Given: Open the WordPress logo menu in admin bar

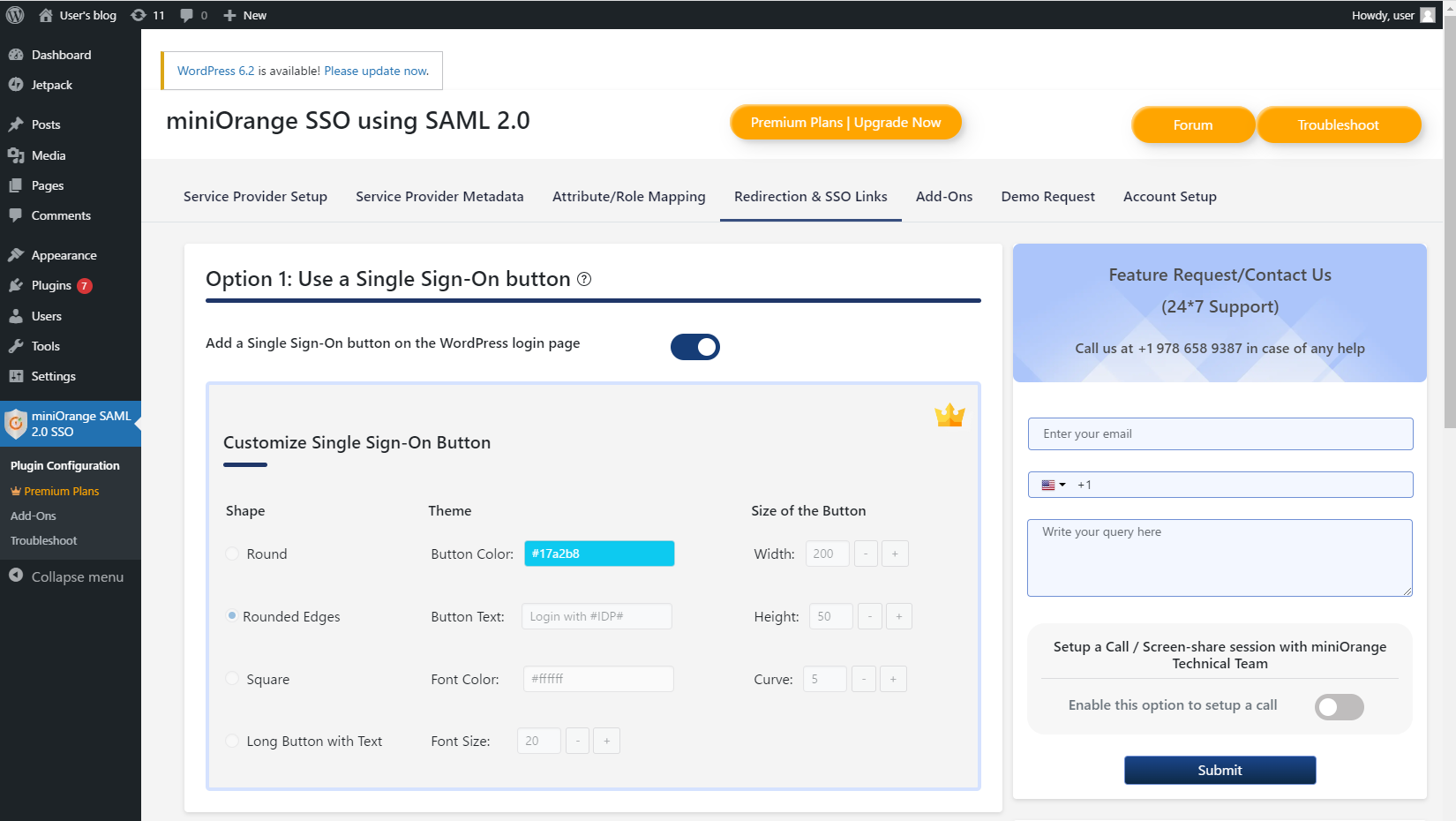Looking at the screenshot, I should pyautogui.click(x=14, y=14).
